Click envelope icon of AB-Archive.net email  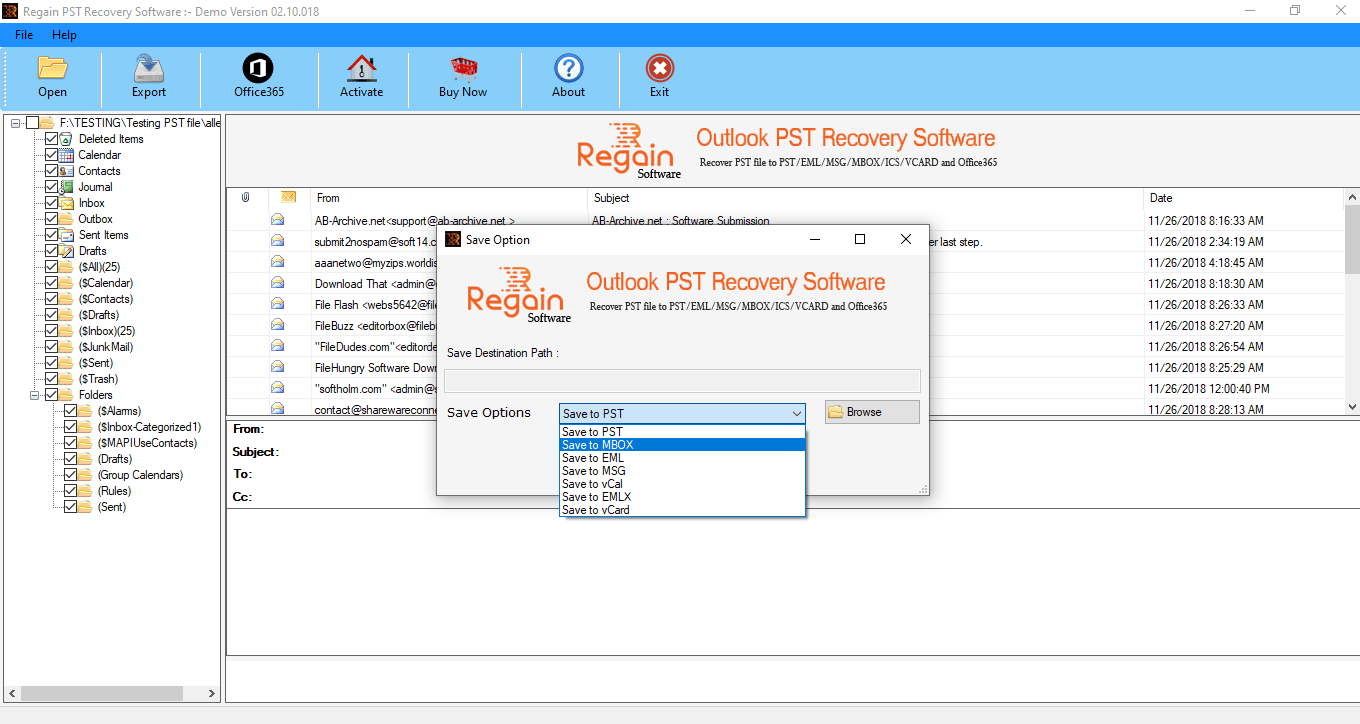[277, 220]
